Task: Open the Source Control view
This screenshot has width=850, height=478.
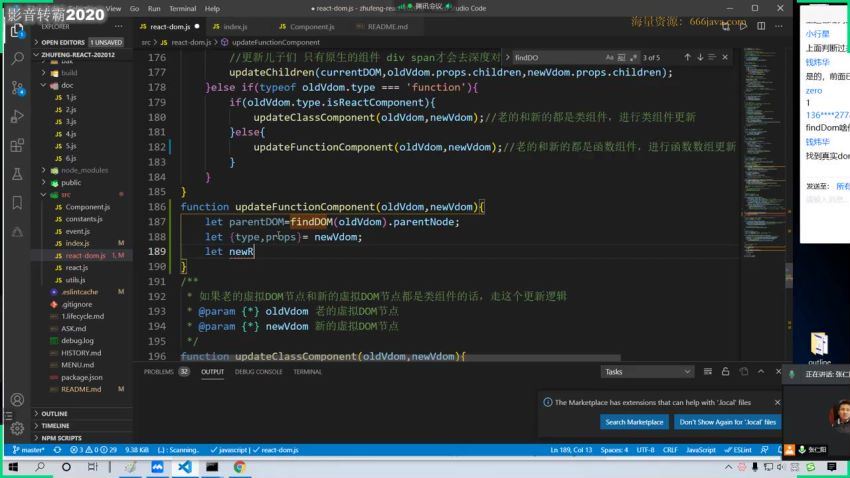Action: (17, 88)
